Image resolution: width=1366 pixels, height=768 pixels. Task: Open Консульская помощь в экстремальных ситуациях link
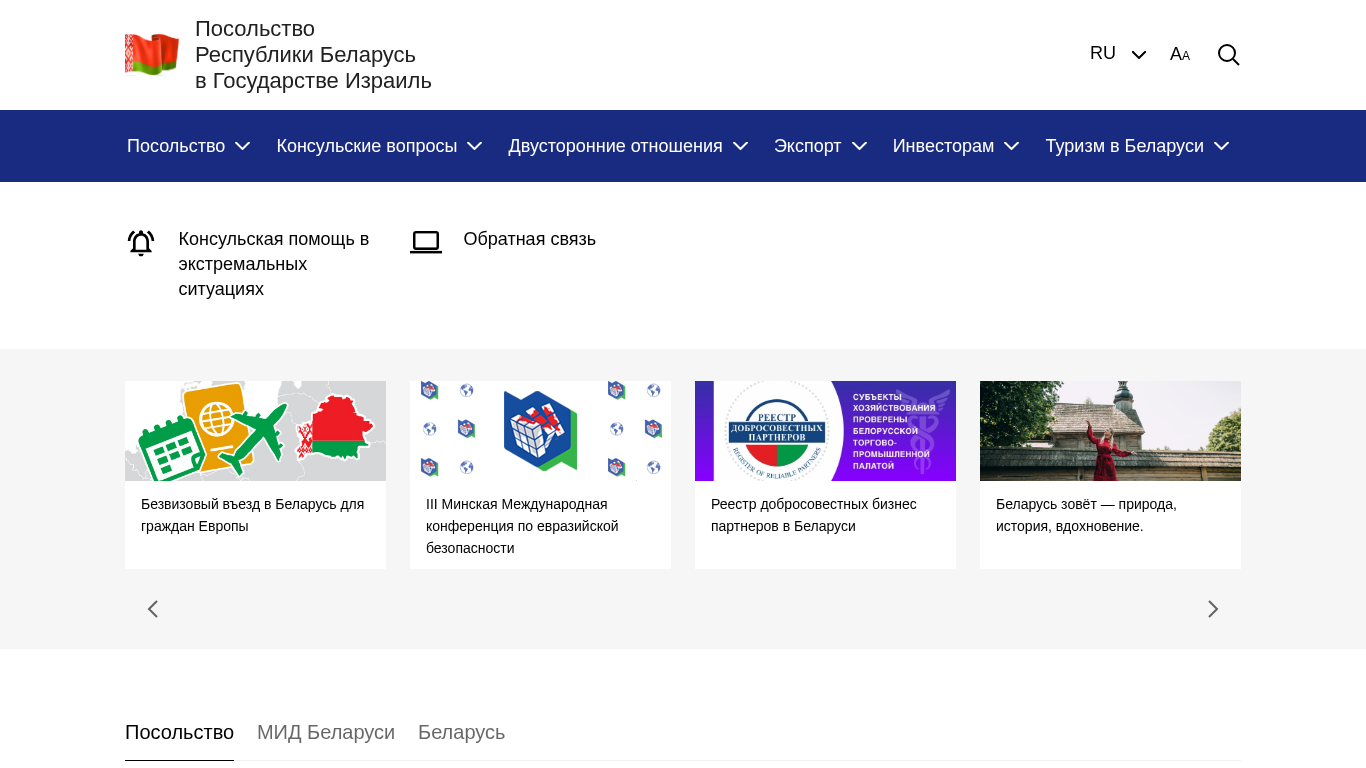(x=274, y=264)
